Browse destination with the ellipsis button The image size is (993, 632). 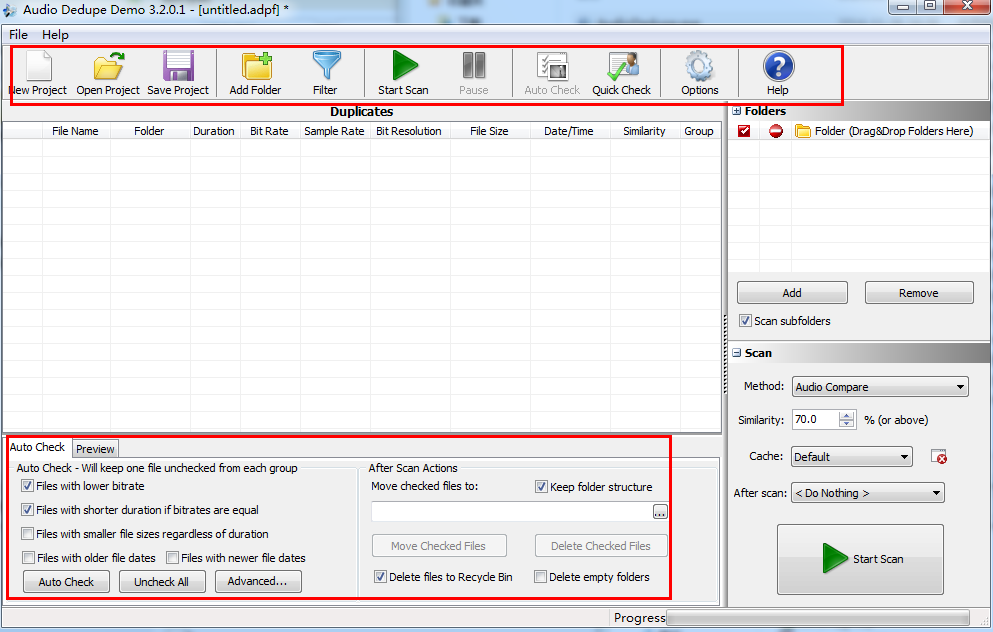[x=660, y=512]
